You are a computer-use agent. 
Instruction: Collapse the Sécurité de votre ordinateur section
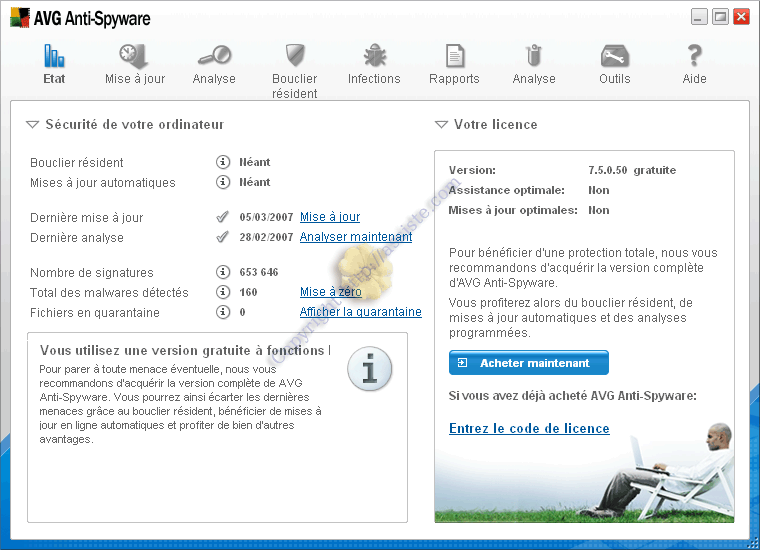pyautogui.click(x=32, y=125)
